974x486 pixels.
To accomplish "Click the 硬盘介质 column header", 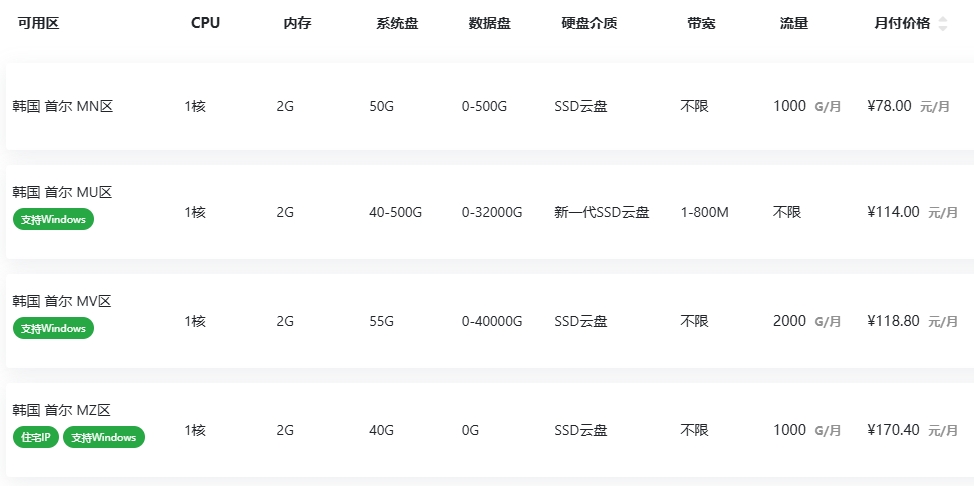I will [589, 24].
